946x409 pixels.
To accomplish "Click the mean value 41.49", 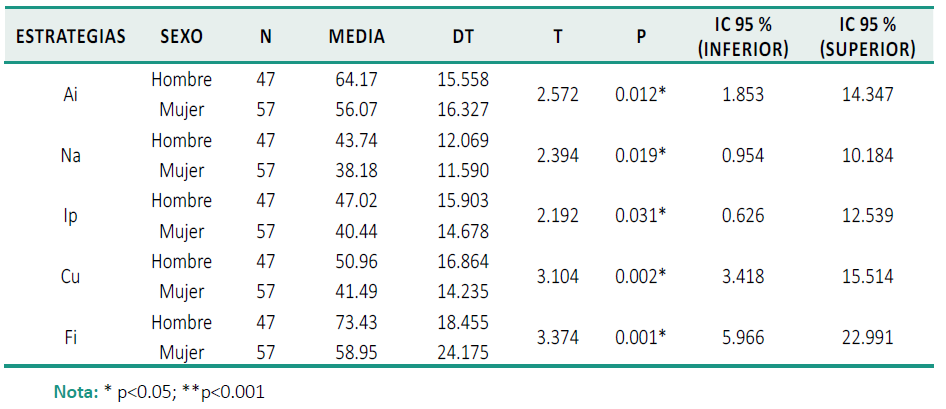I will pyautogui.click(x=357, y=291).
